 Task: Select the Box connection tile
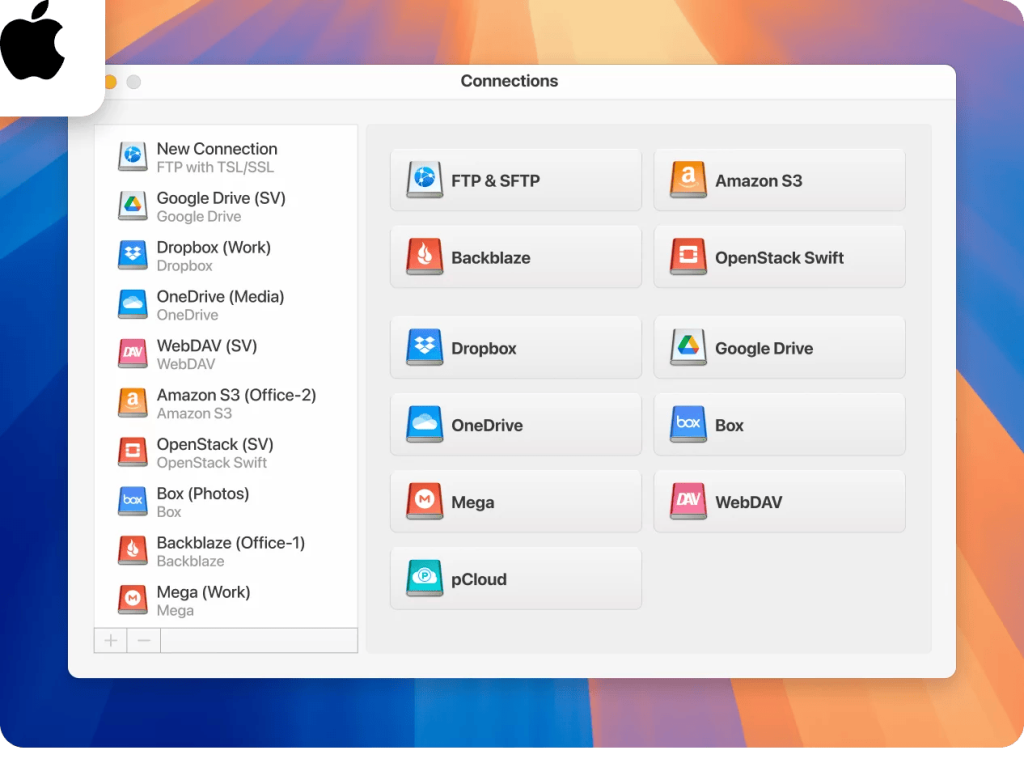point(780,424)
